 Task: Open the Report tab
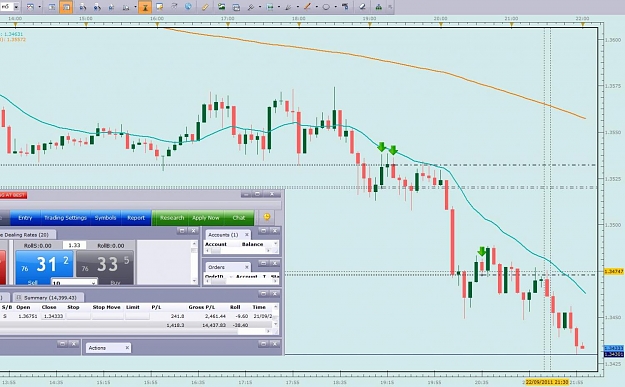(x=136, y=218)
